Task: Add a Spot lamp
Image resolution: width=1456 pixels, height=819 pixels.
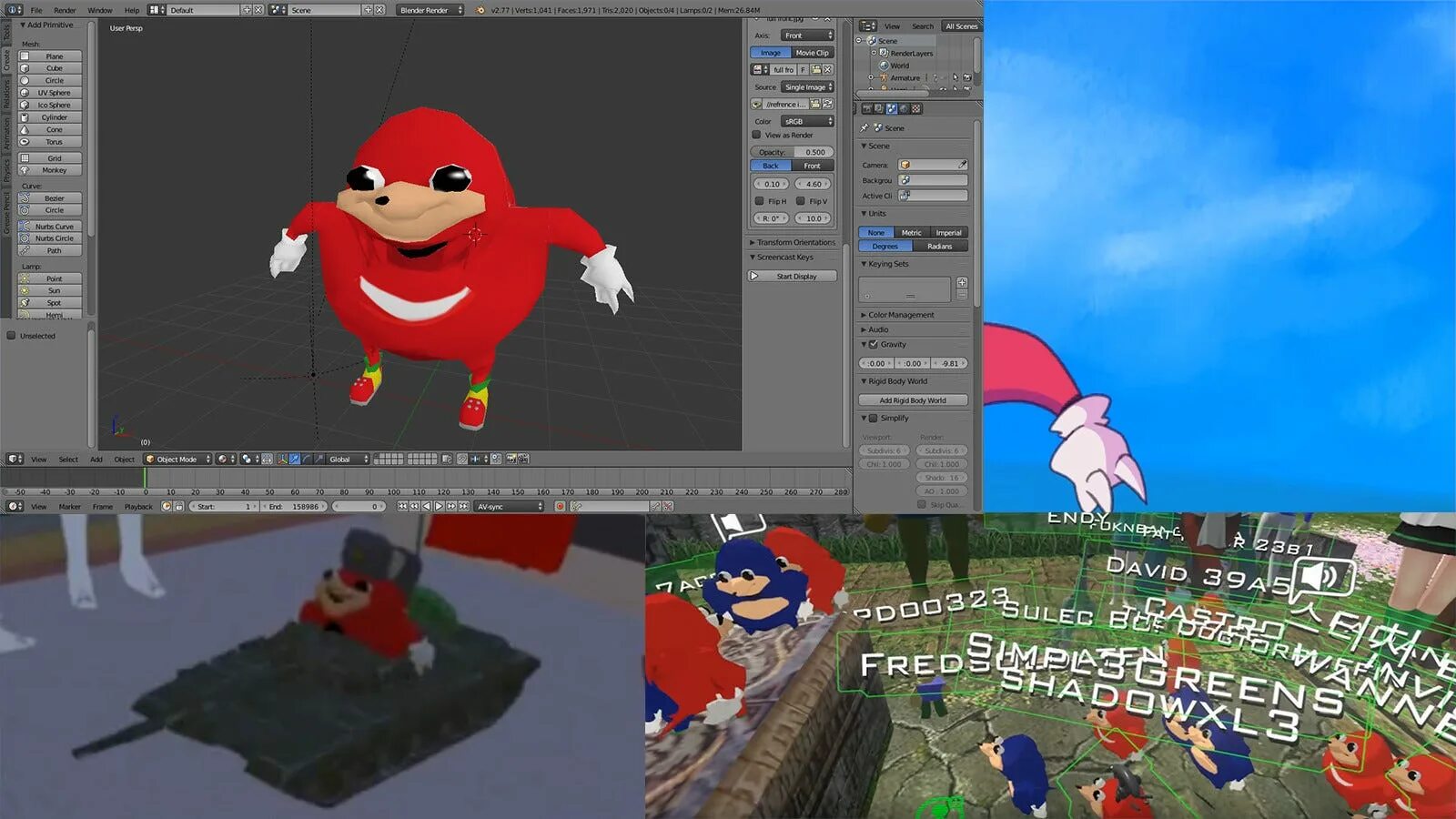Action: 50,303
